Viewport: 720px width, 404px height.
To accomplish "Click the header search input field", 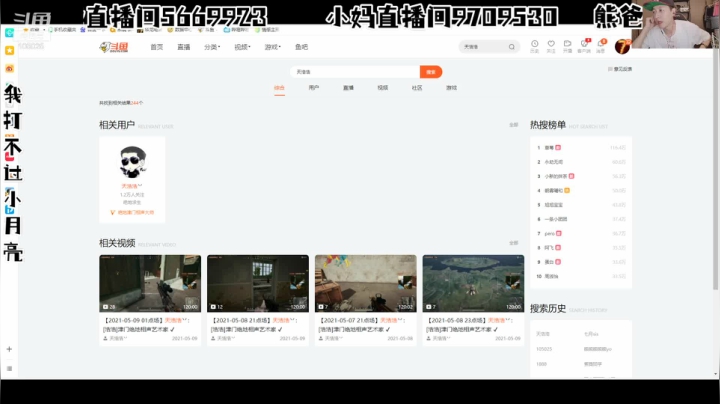I will point(484,47).
